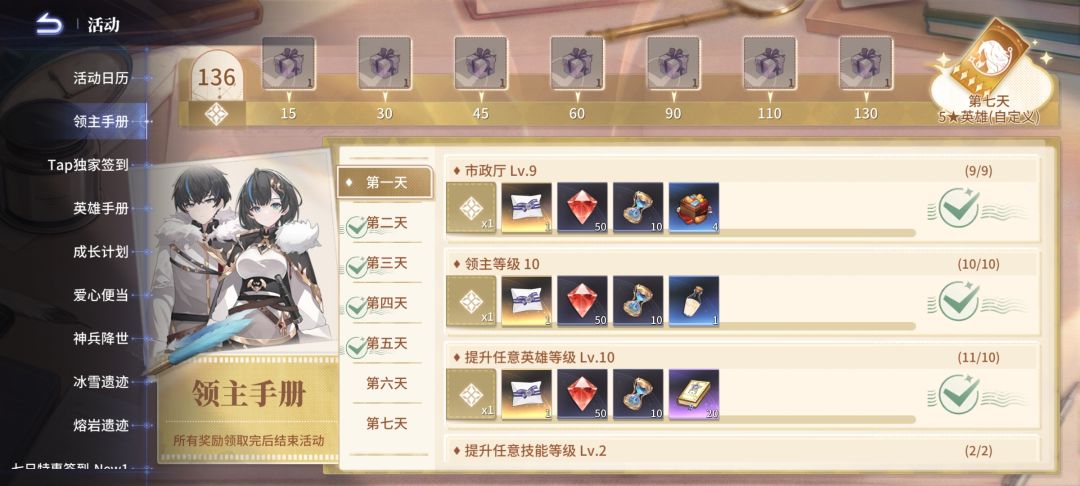Open 活动日历 in the sidebar

coord(101,78)
